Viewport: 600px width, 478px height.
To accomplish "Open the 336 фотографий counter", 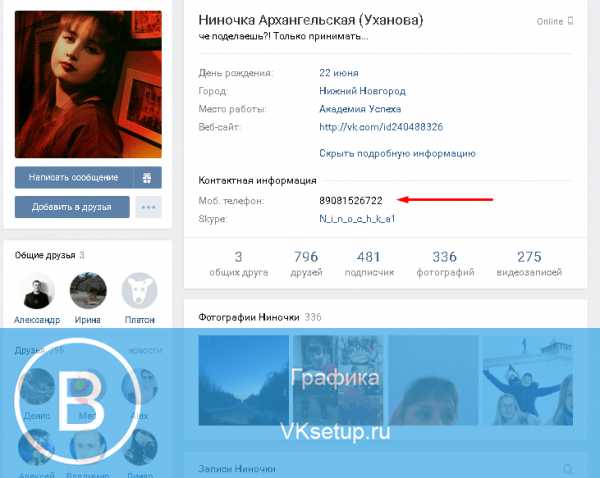I will point(445,263).
